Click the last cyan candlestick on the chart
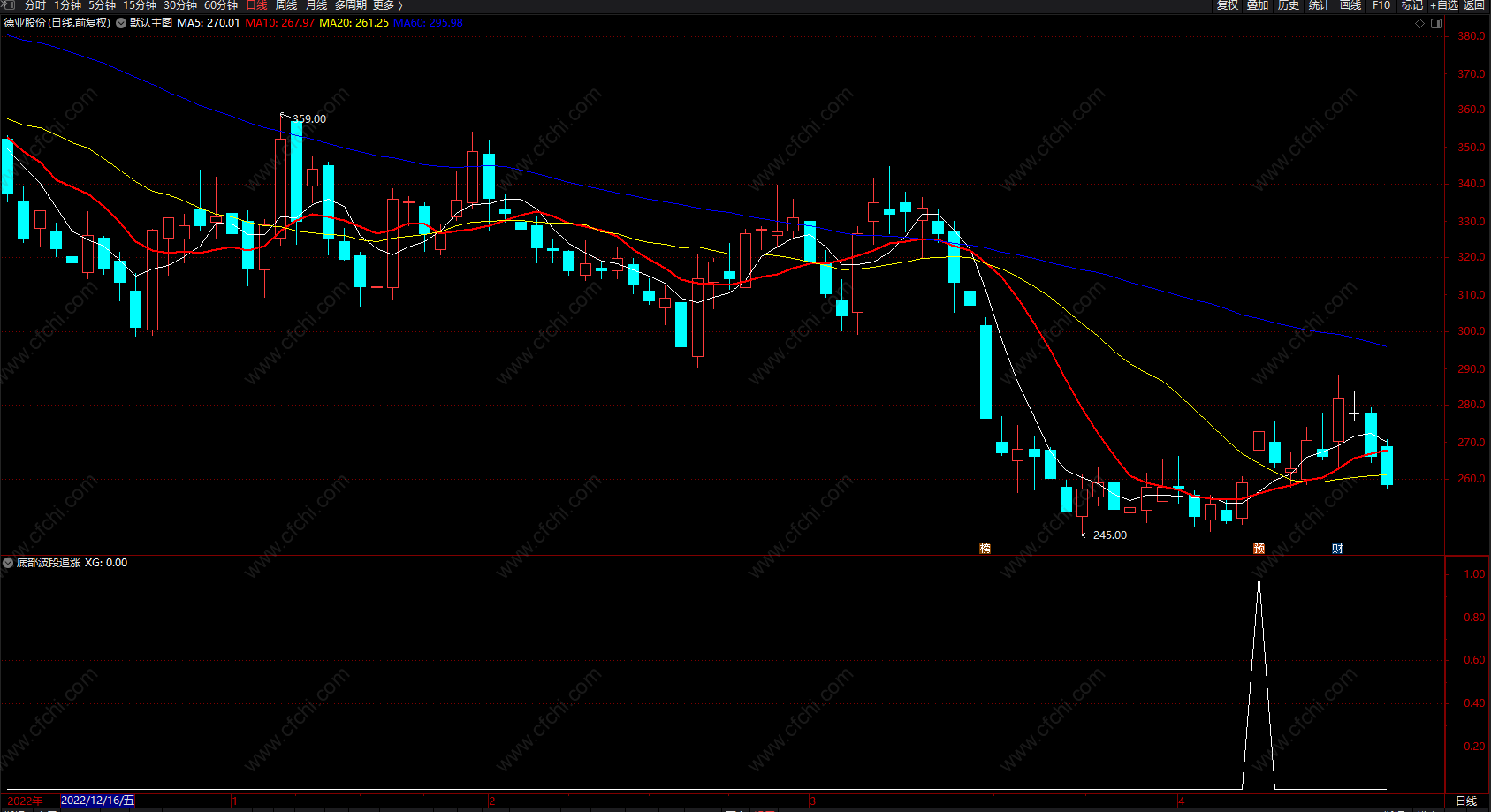Screen dimensions: 1491x812 coord(1388,466)
